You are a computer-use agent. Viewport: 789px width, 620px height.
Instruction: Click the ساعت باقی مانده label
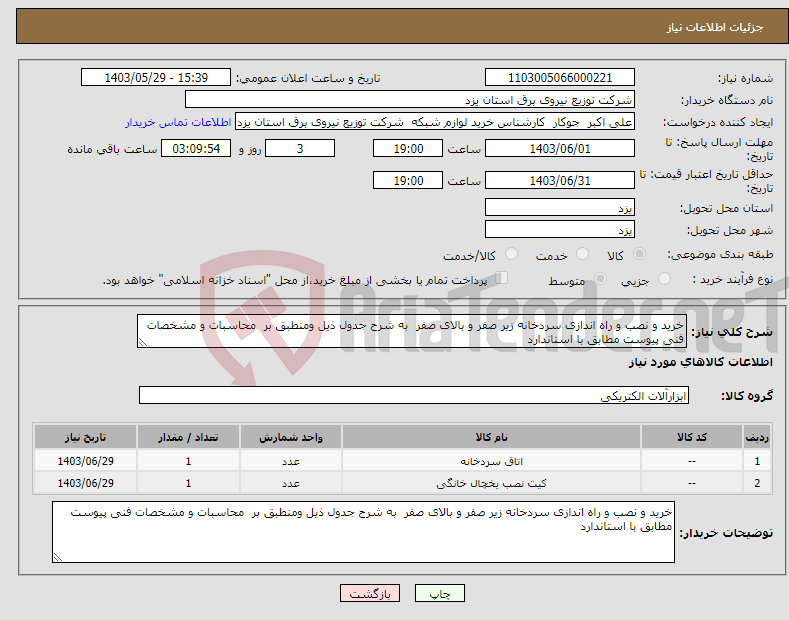[112, 149]
